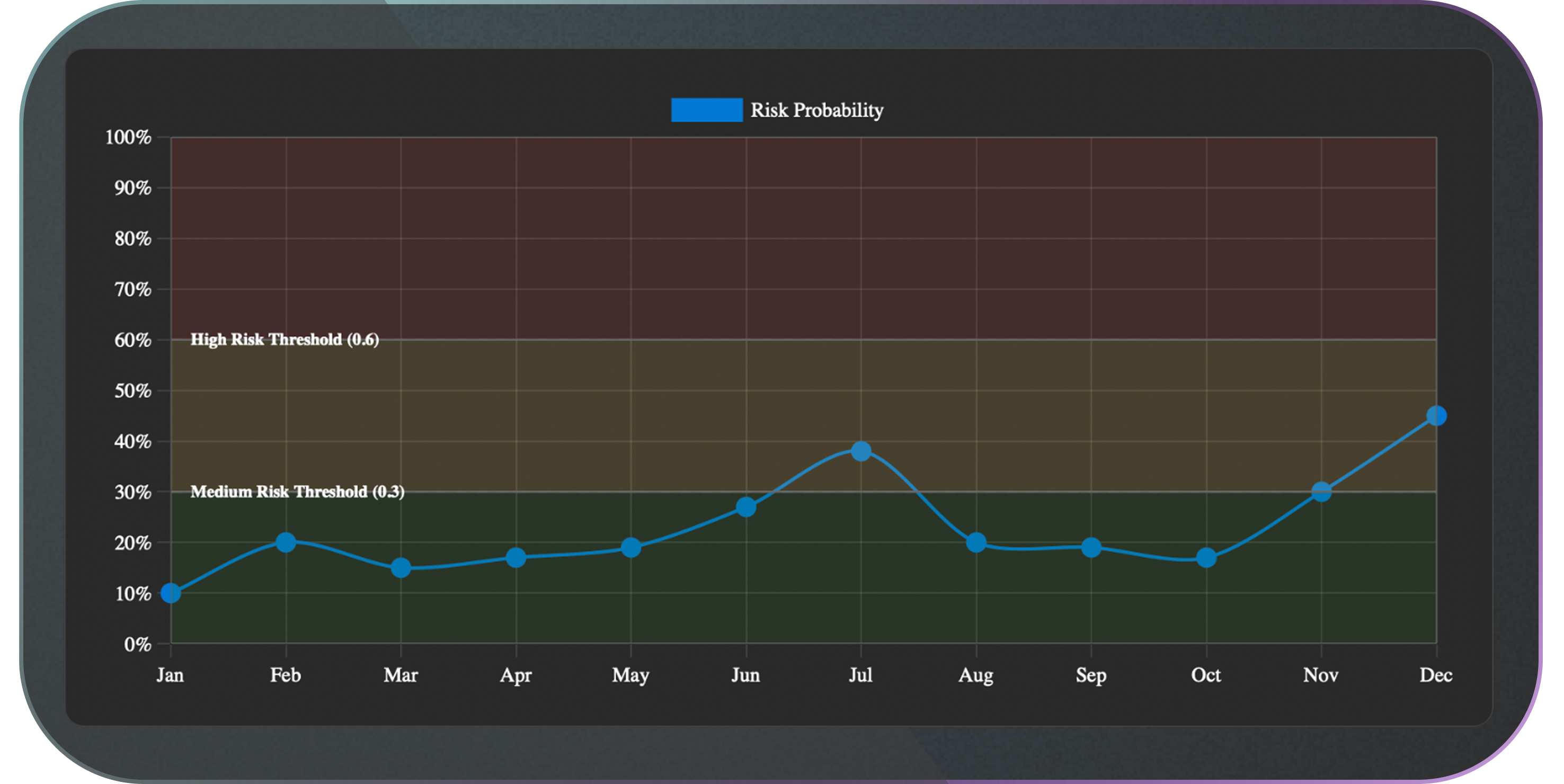Click the blue Risk Probability legend swatch
1564x784 pixels.
coord(706,110)
